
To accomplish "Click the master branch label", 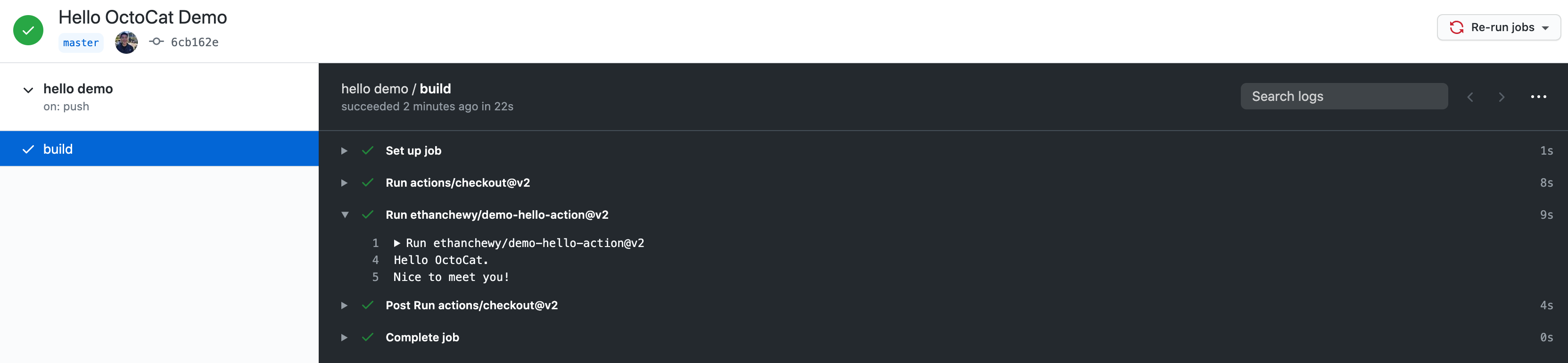I will [80, 42].
